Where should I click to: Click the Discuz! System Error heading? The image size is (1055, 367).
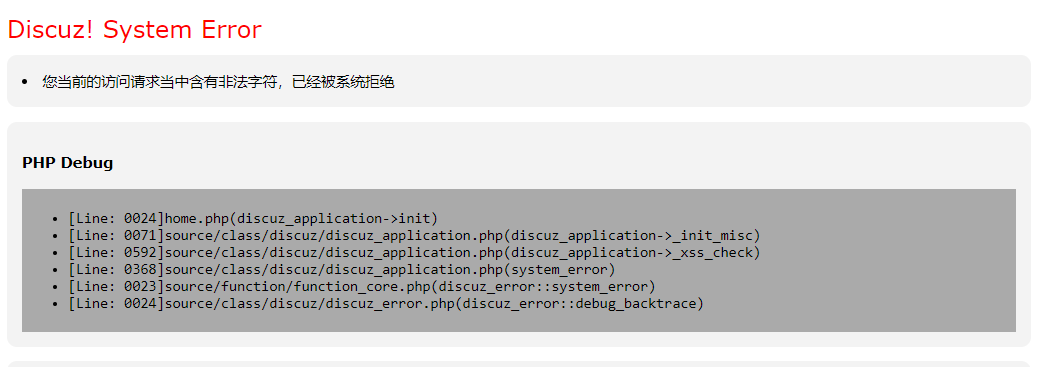click(135, 30)
